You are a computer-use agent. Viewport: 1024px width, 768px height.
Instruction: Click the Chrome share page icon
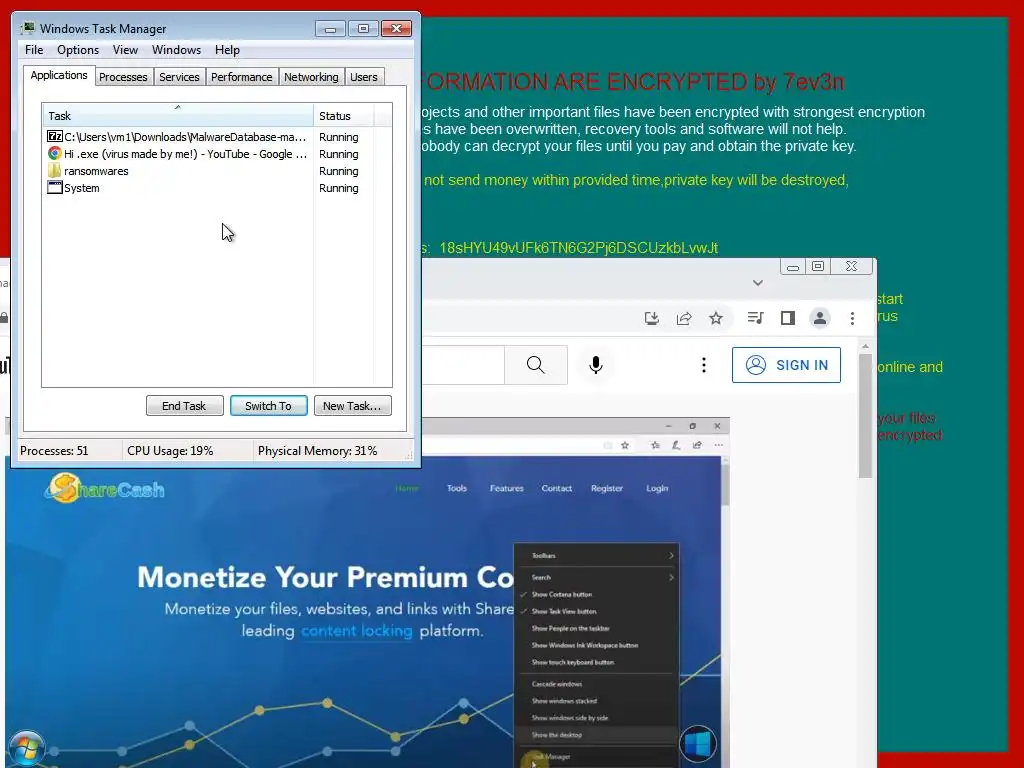tap(684, 318)
